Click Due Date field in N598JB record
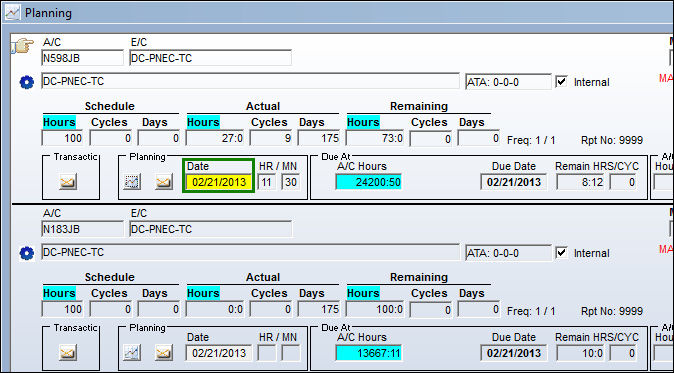 tap(514, 182)
